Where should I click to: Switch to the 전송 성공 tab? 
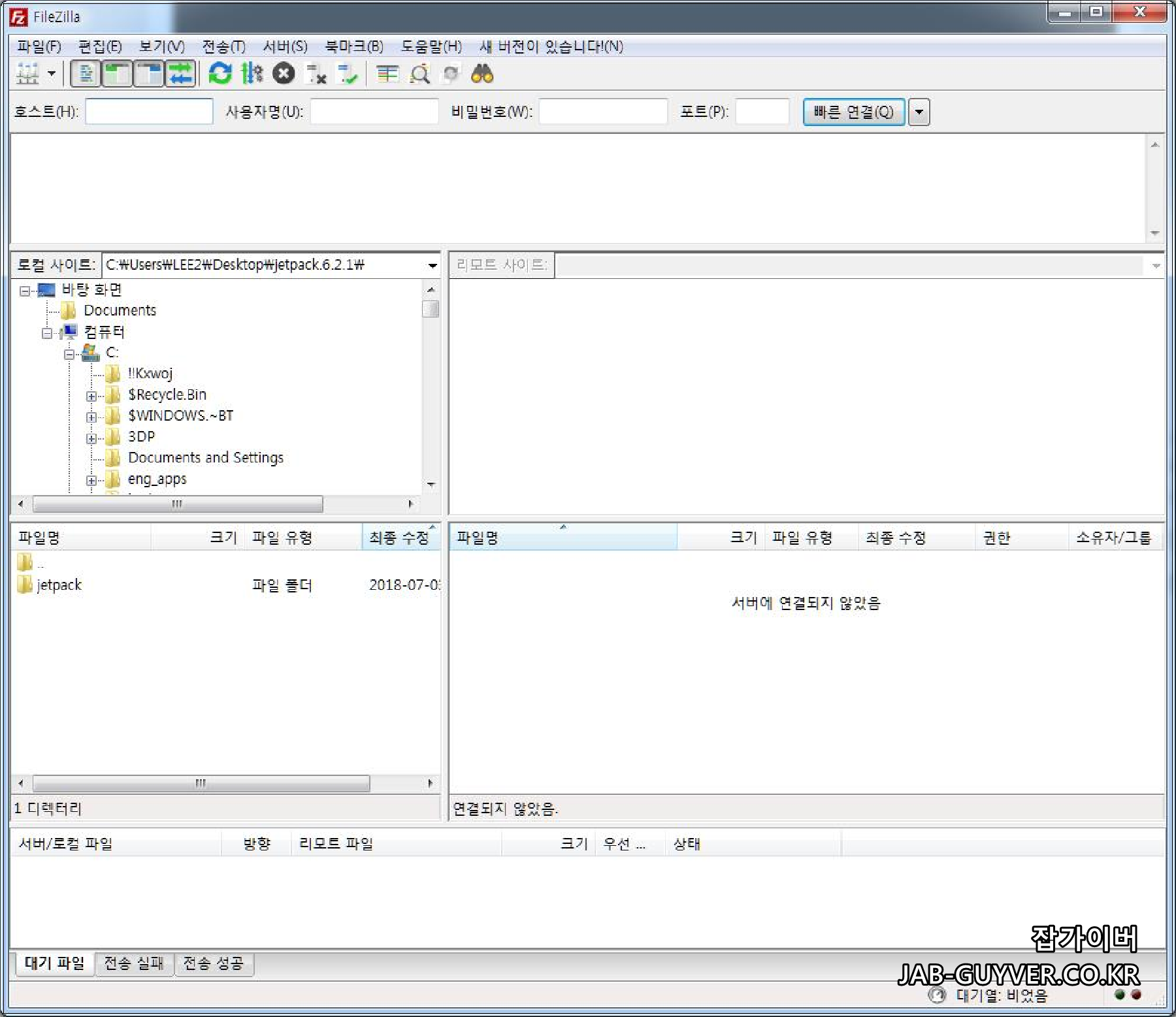pyautogui.click(x=214, y=963)
